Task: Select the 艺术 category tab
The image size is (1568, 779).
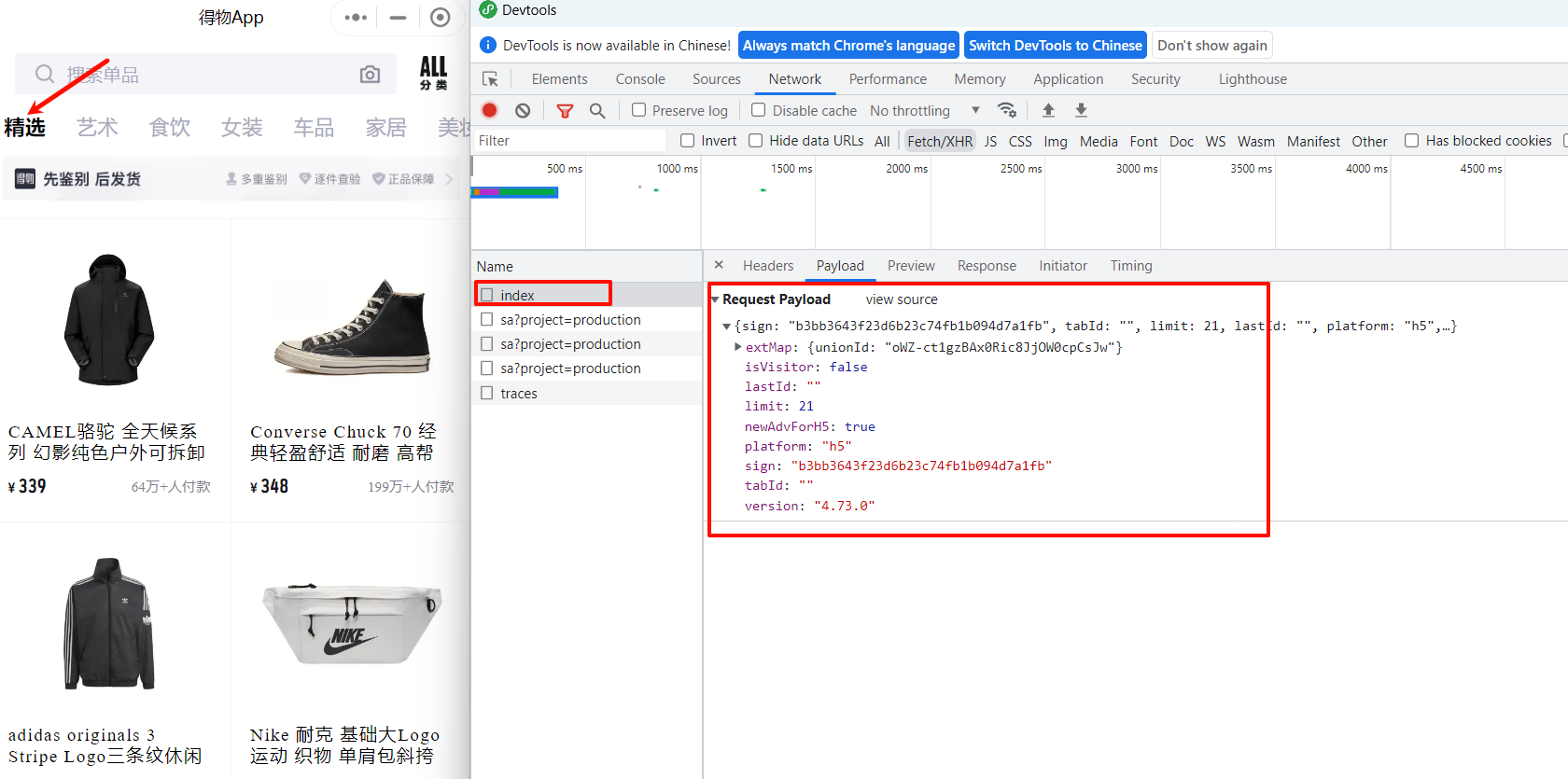Action: coord(97,127)
